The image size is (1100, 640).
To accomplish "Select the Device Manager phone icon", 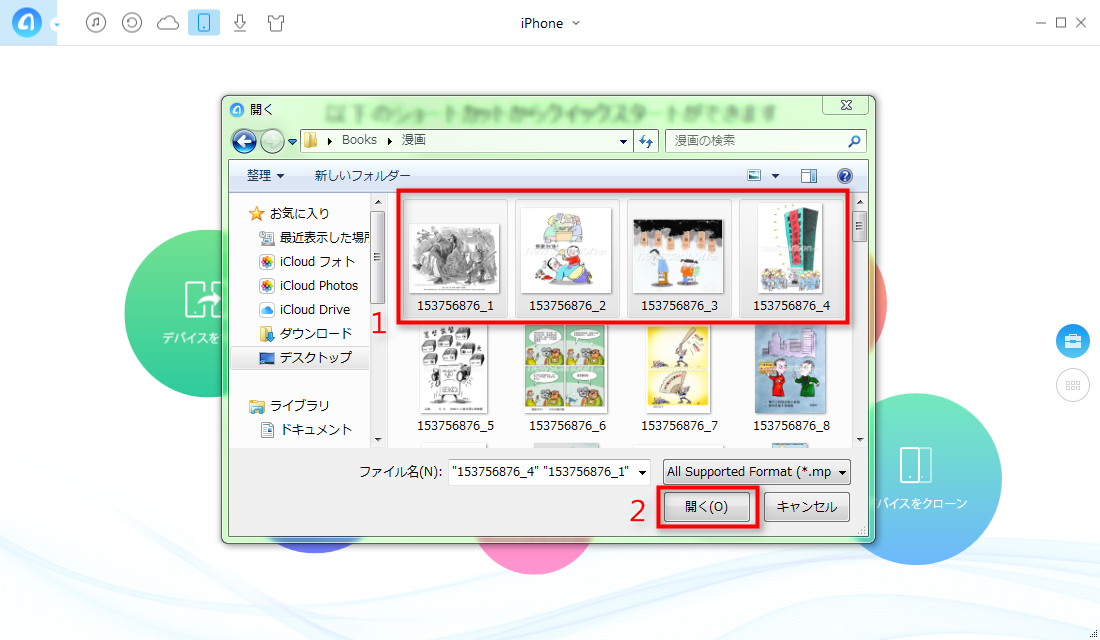I will [x=204, y=23].
